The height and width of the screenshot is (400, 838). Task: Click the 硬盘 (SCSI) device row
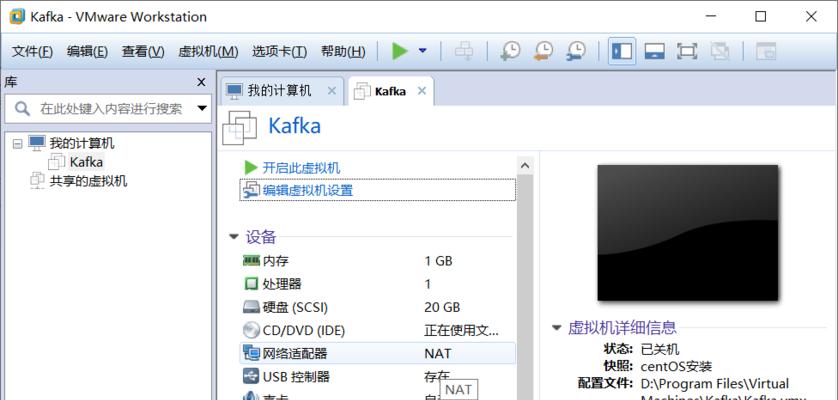[377, 307]
